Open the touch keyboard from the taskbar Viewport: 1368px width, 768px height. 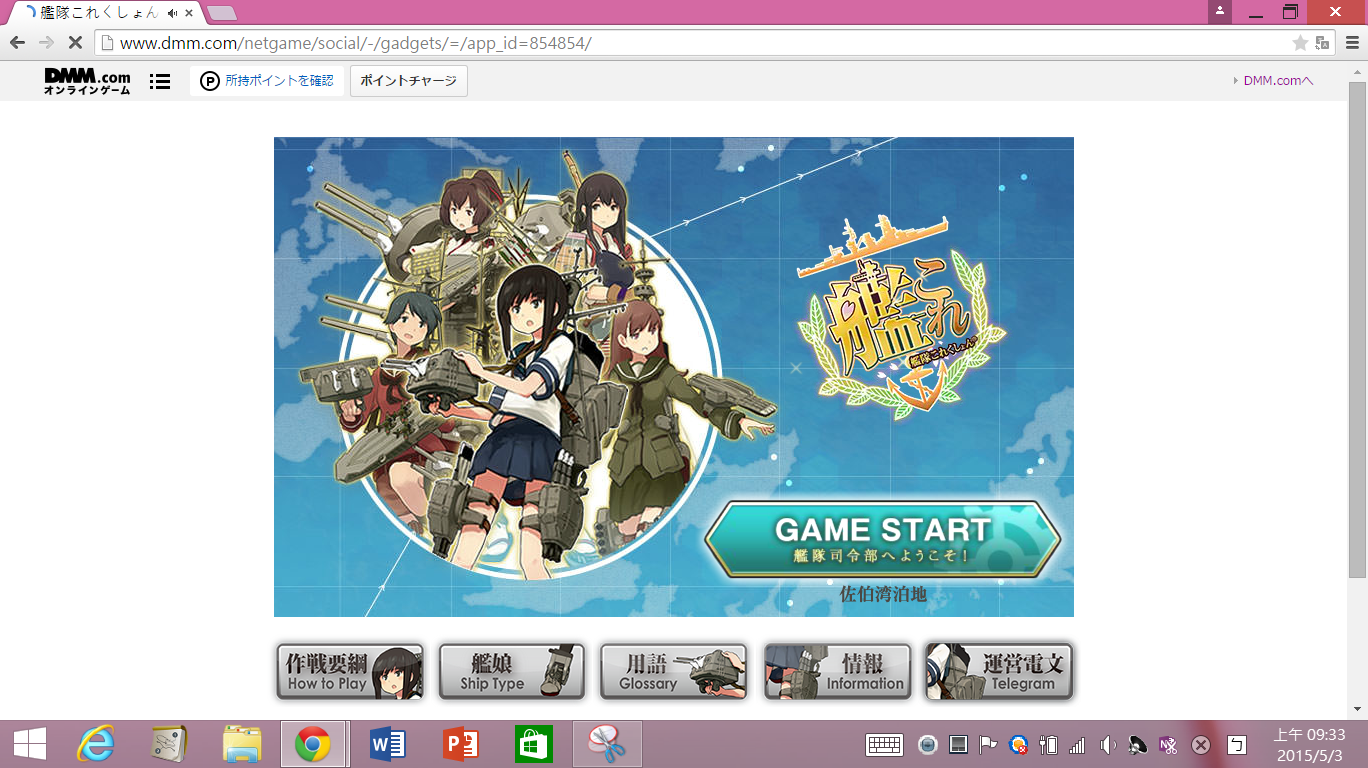(x=885, y=745)
